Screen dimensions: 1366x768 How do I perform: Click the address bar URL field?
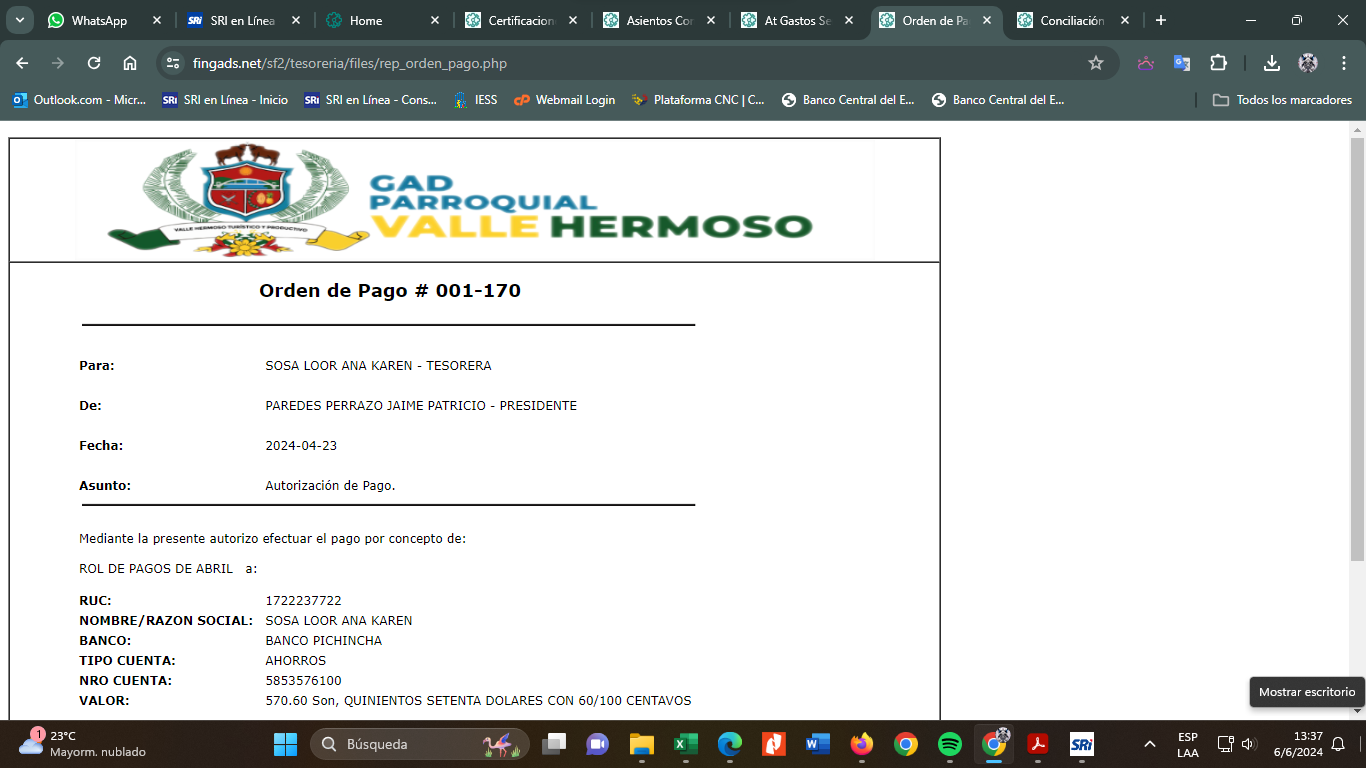pyautogui.click(x=600, y=63)
